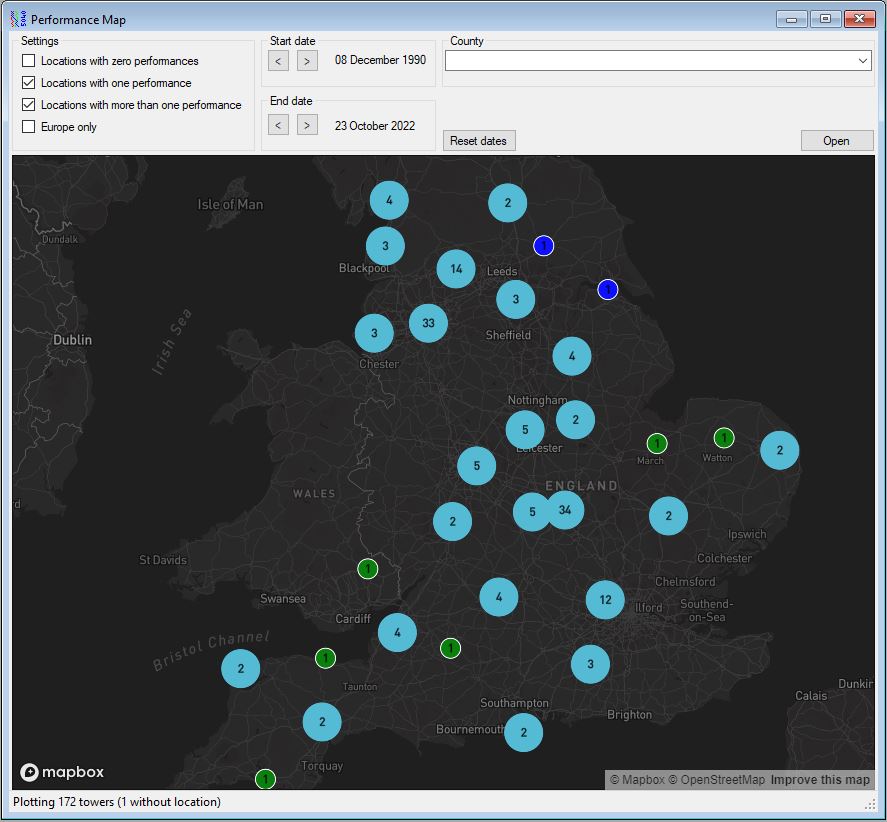
Task: Uncheck Locations with one performance
Action: click(29, 83)
